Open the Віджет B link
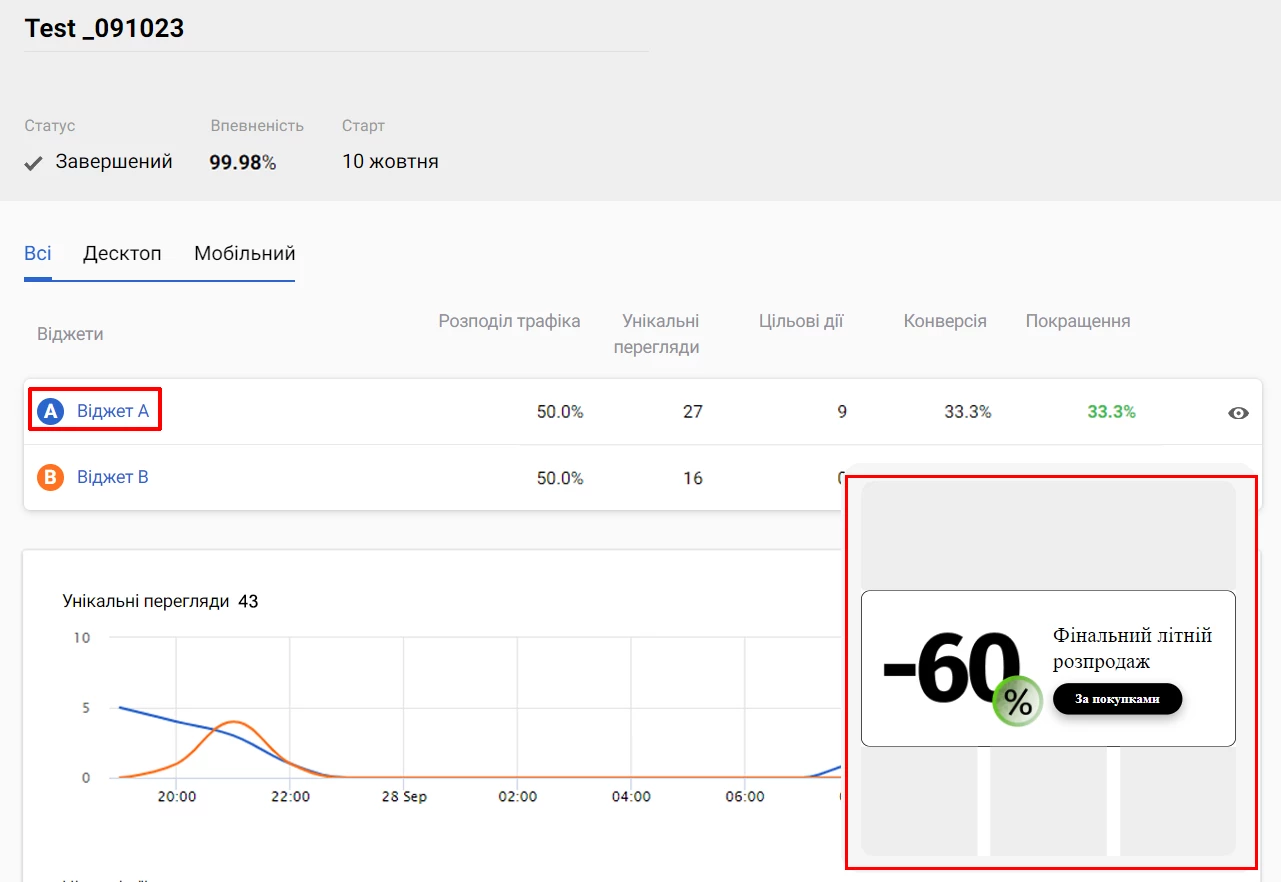The width and height of the screenshot is (1281, 882). tap(113, 477)
